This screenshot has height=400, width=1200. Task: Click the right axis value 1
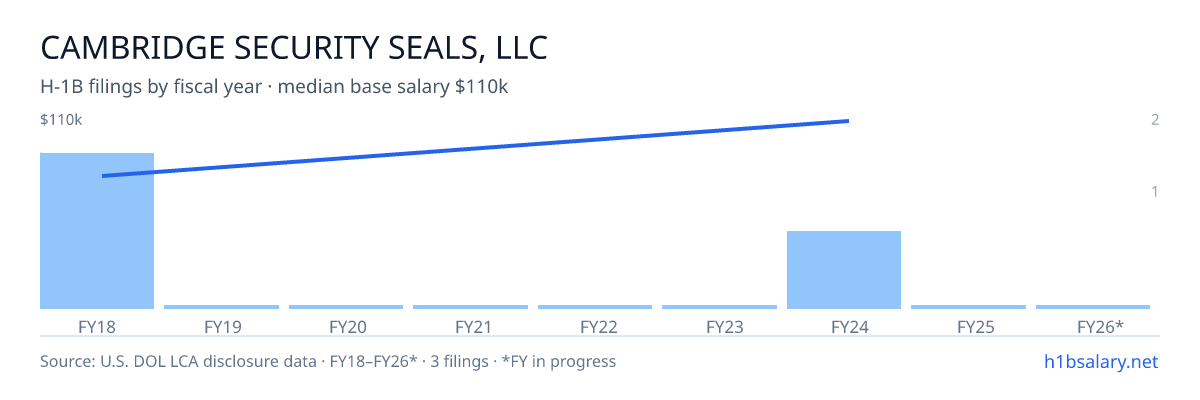pyautogui.click(x=1155, y=191)
